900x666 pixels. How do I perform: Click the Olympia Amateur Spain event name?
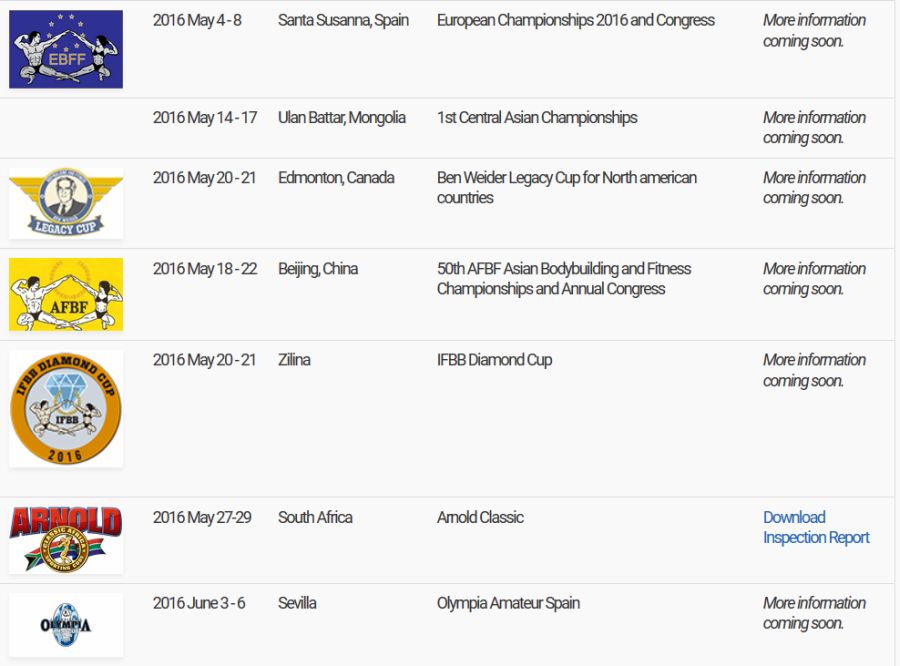click(x=508, y=603)
